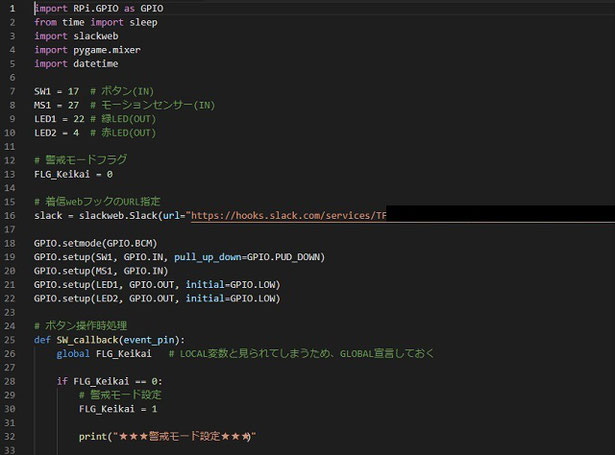
Task: Click "GPIO.setup(LED2, GPIO.OUT" on line 22
Action: (104, 298)
